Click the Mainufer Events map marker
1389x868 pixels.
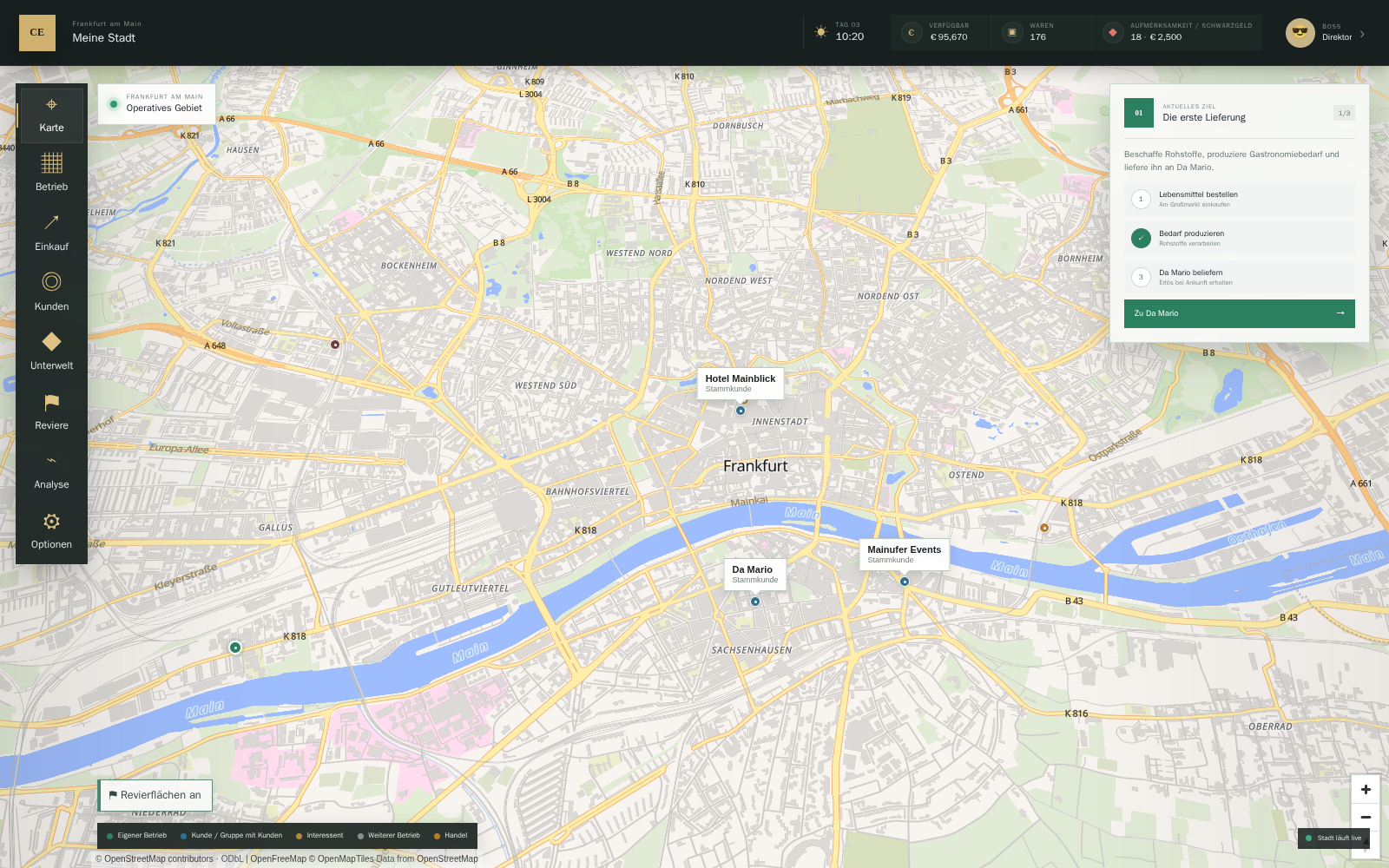[x=905, y=582]
